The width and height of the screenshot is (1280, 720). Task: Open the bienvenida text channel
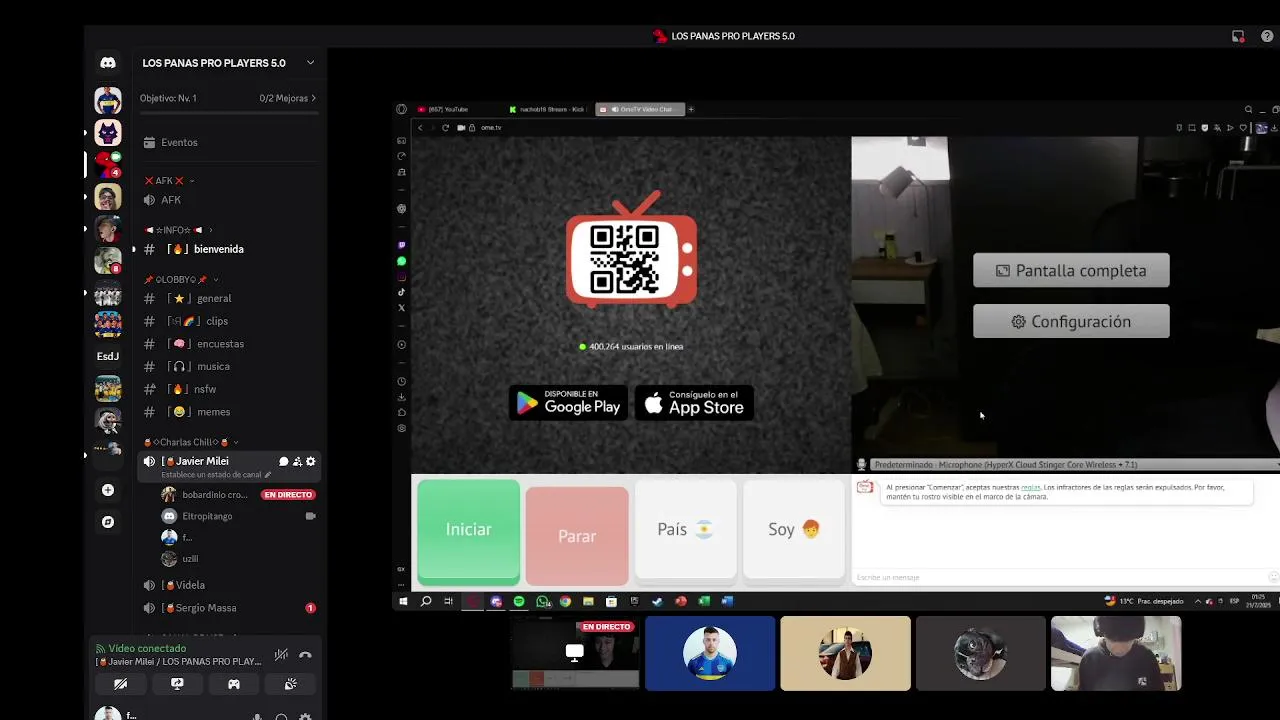229,249
